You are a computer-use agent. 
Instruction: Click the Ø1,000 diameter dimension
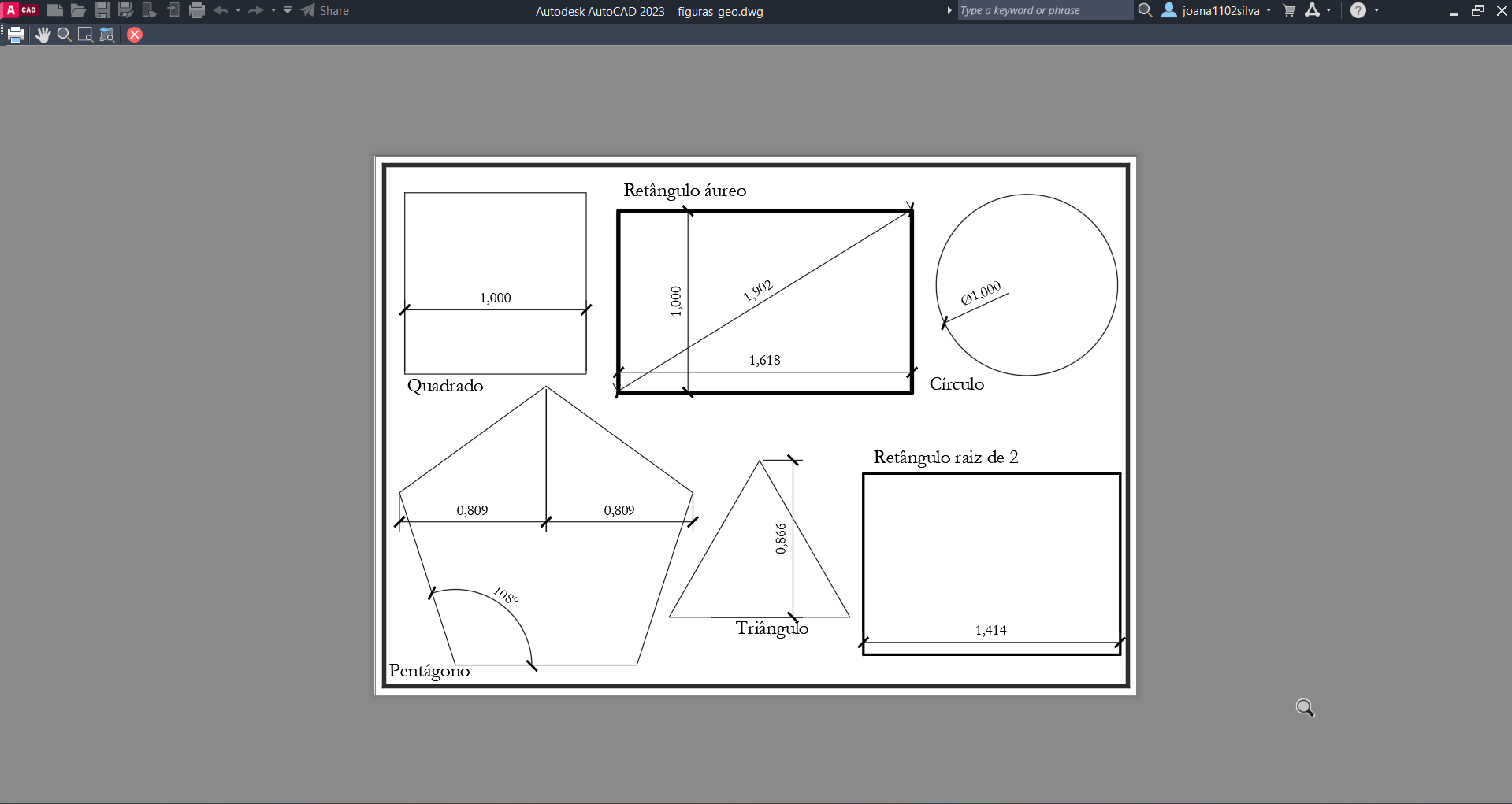tap(981, 293)
